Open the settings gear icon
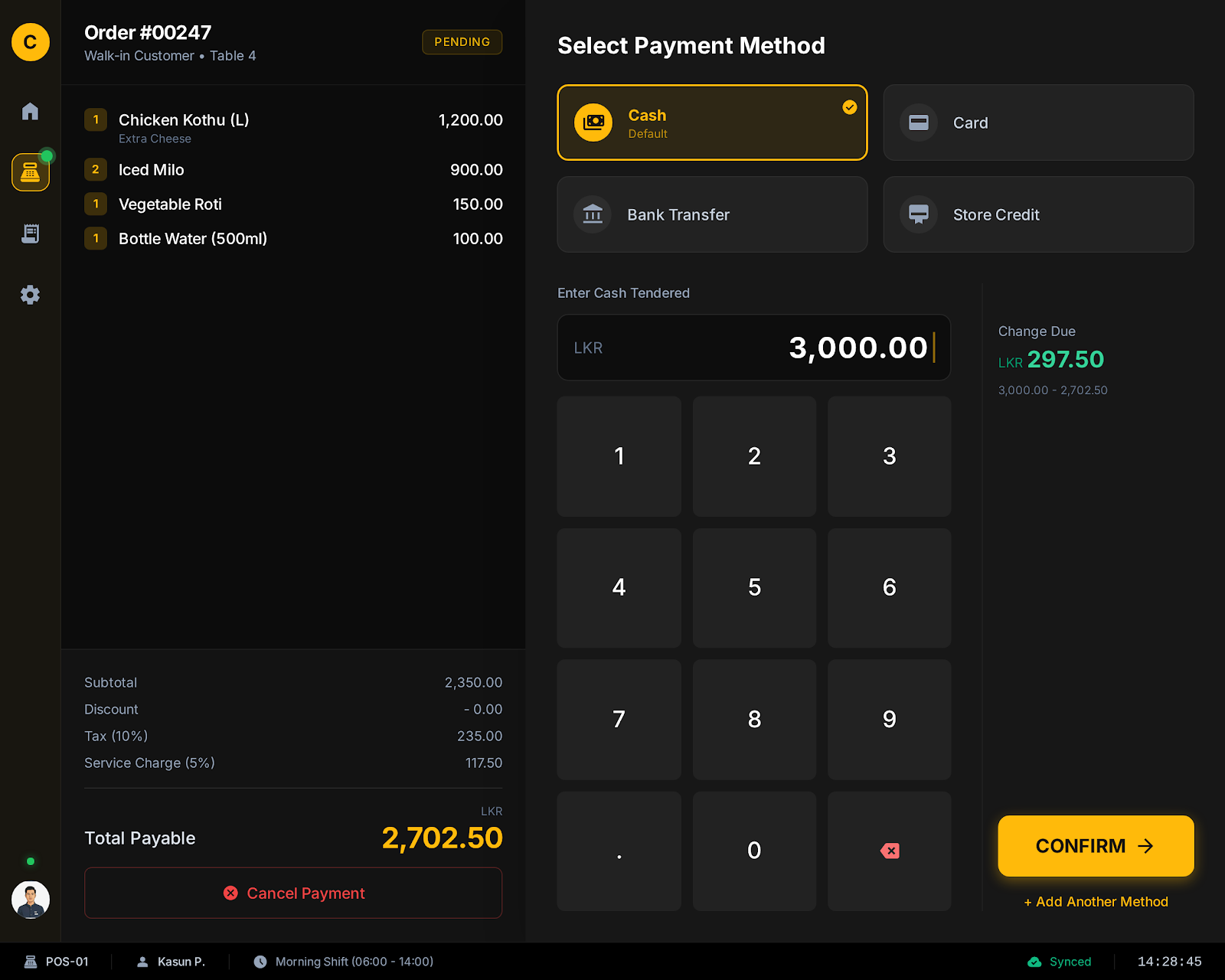 click(x=30, y=295)
